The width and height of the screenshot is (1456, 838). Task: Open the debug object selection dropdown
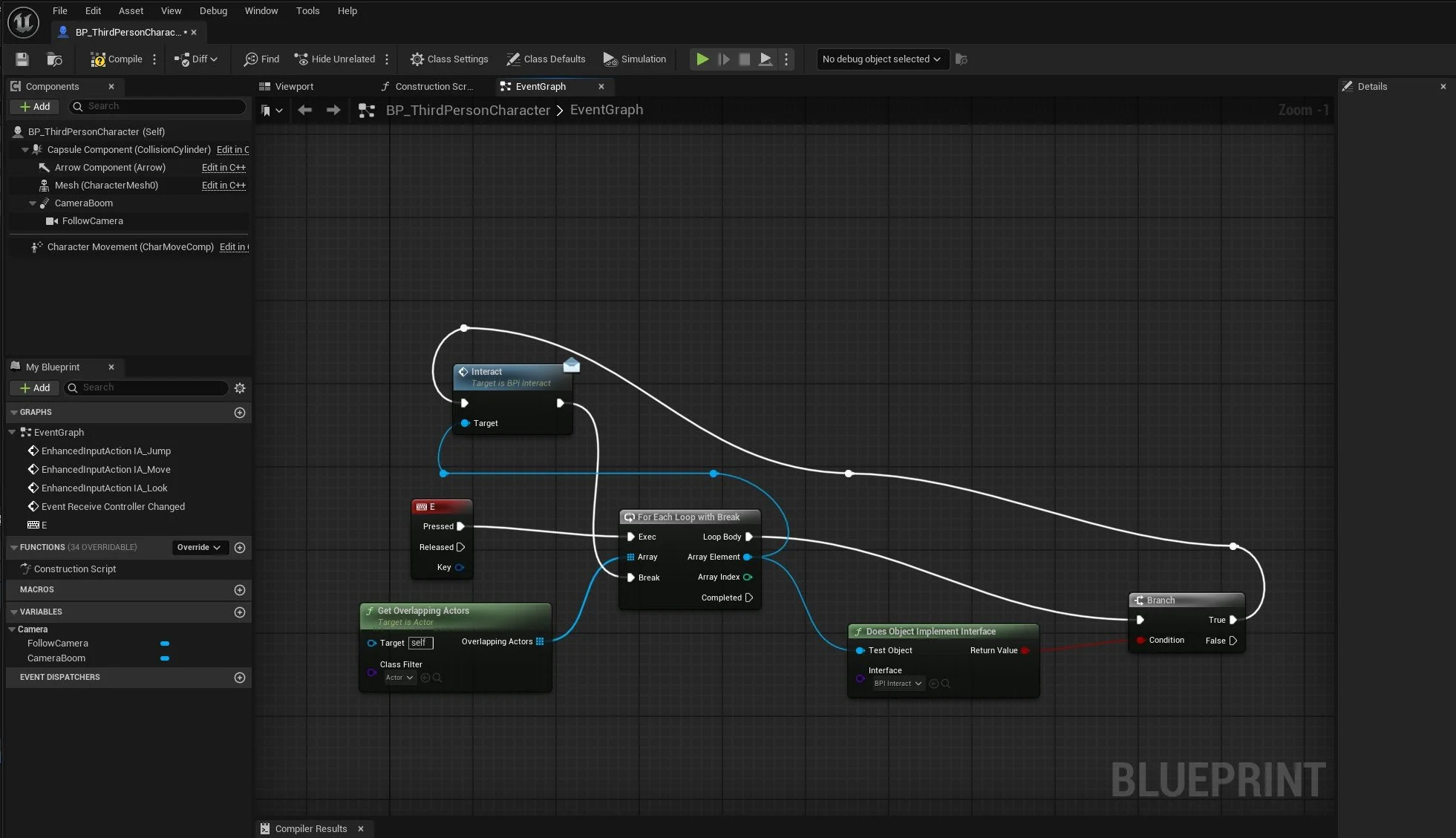[x=881, y=59]
